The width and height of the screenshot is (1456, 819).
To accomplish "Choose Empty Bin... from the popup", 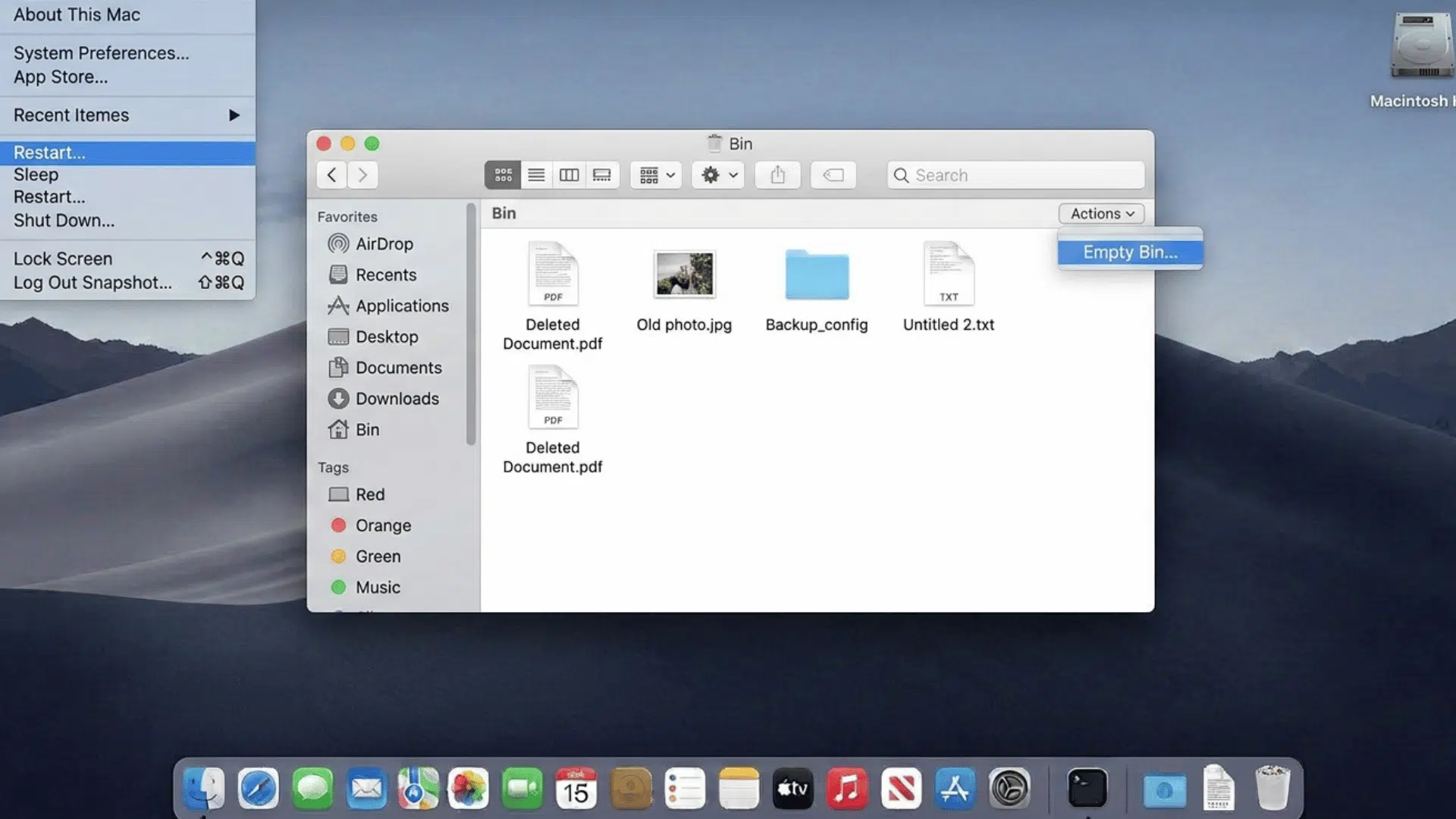I will click(x=1130, y=253).
